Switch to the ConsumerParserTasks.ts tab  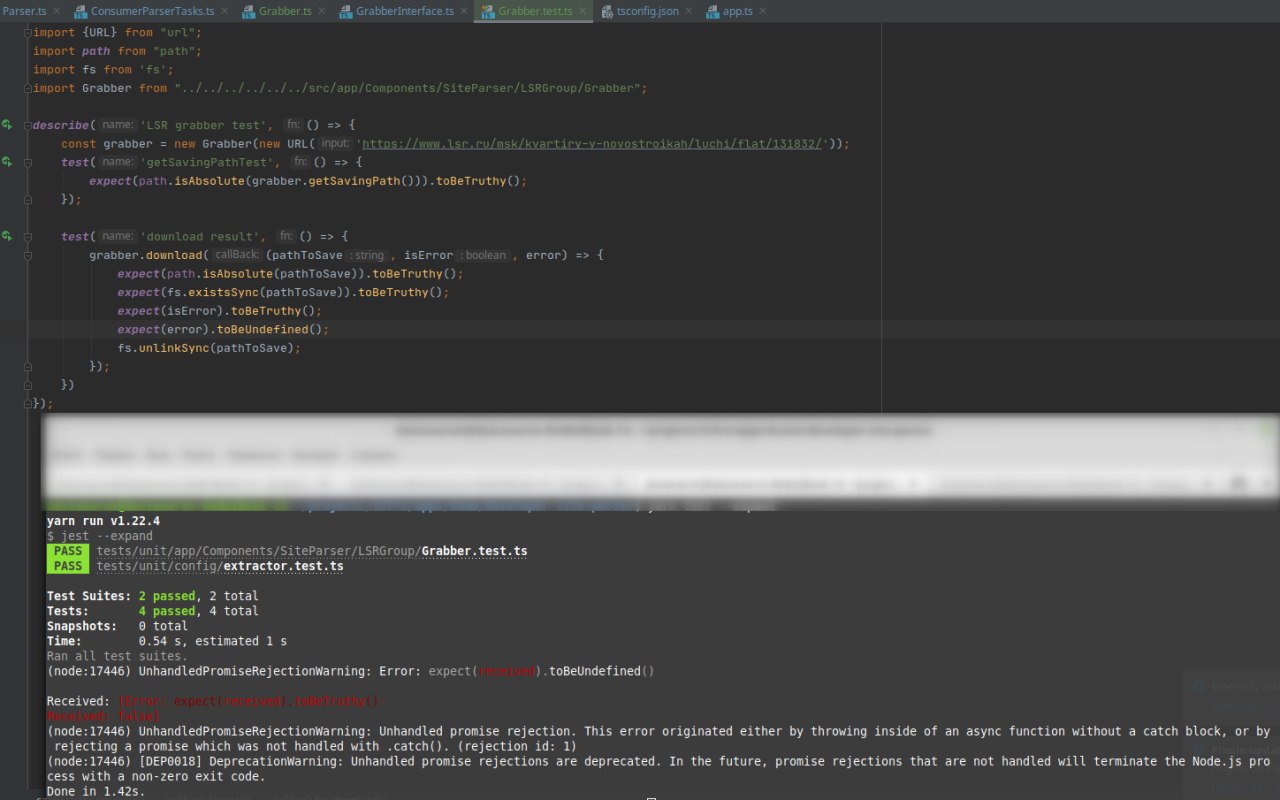tap(152, 11)
